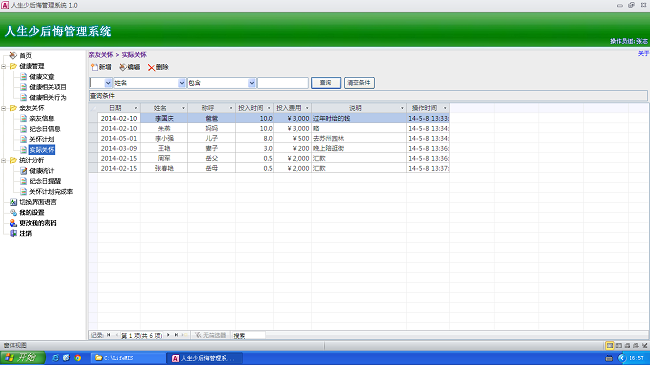Open 我的设置 my settings icon

pos(13,212)
